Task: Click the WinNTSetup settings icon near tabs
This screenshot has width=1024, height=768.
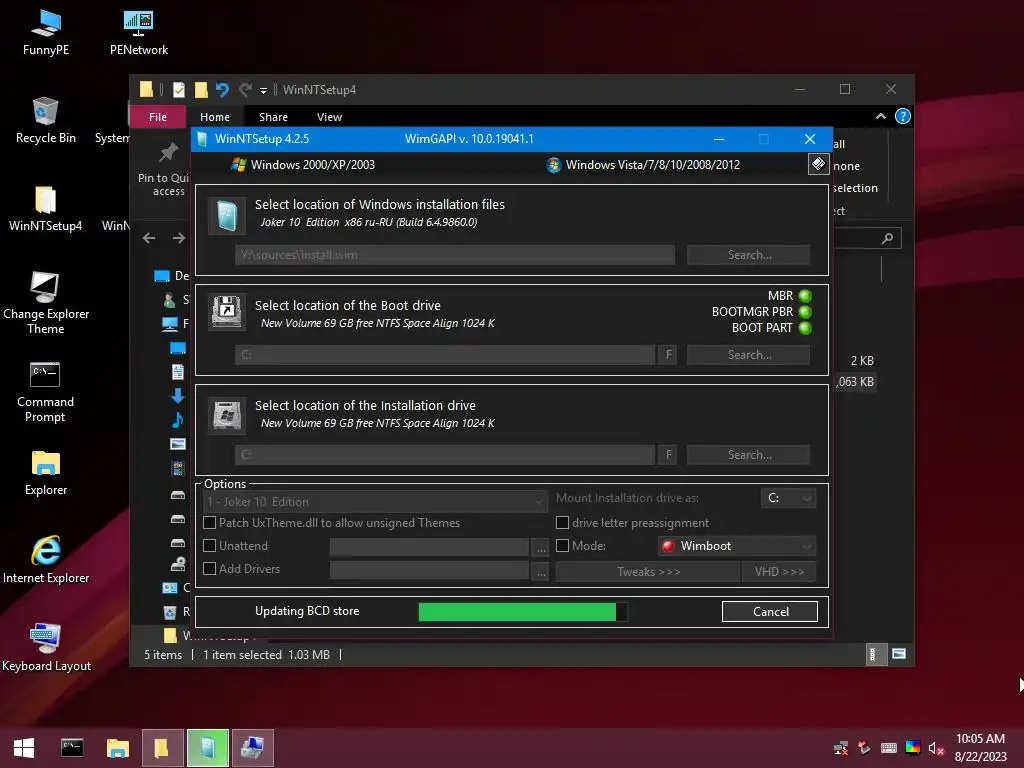Action: (818, 164)
